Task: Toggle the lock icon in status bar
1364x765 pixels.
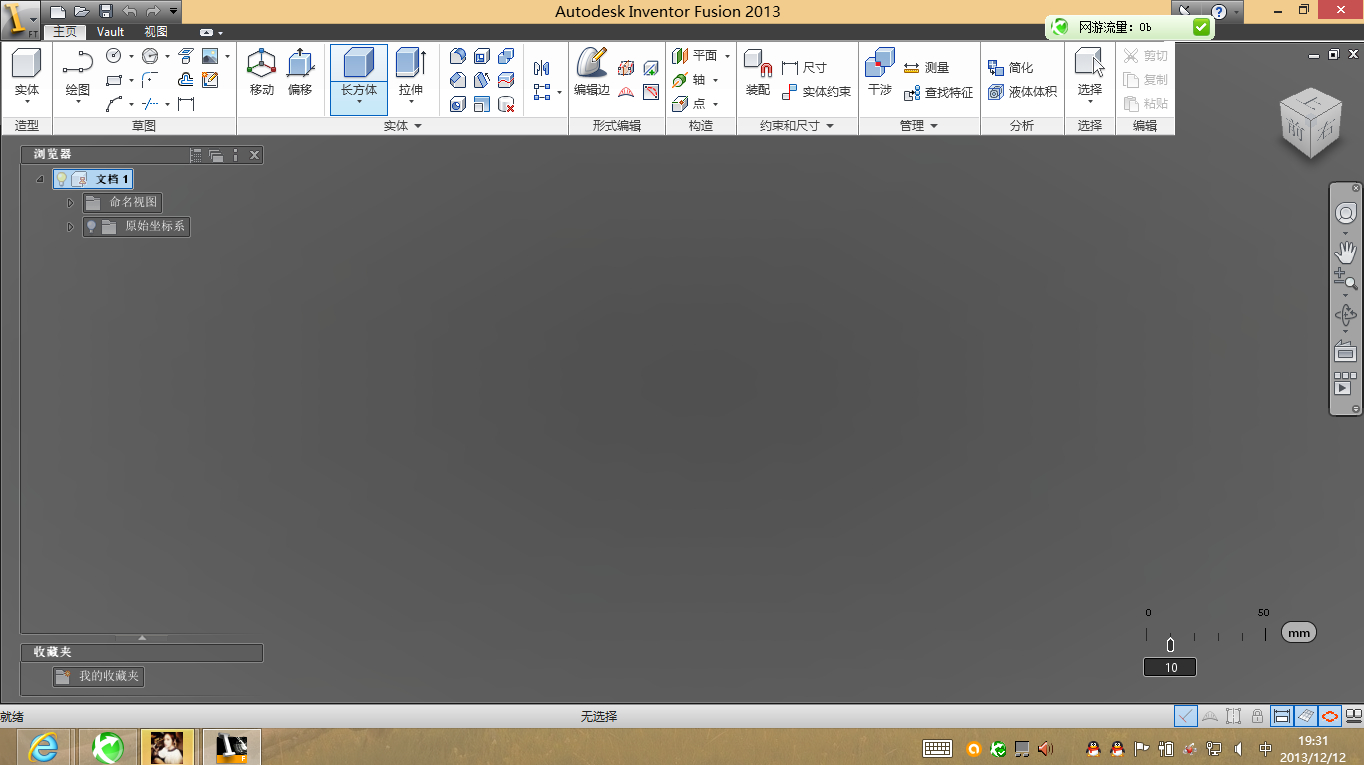Action: tap(1257, 716)
